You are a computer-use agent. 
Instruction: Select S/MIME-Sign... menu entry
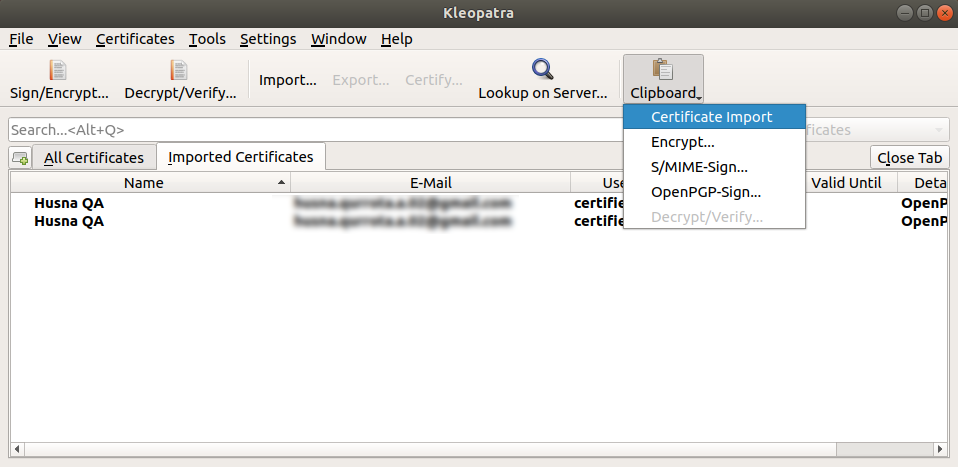tap(714, 167)
